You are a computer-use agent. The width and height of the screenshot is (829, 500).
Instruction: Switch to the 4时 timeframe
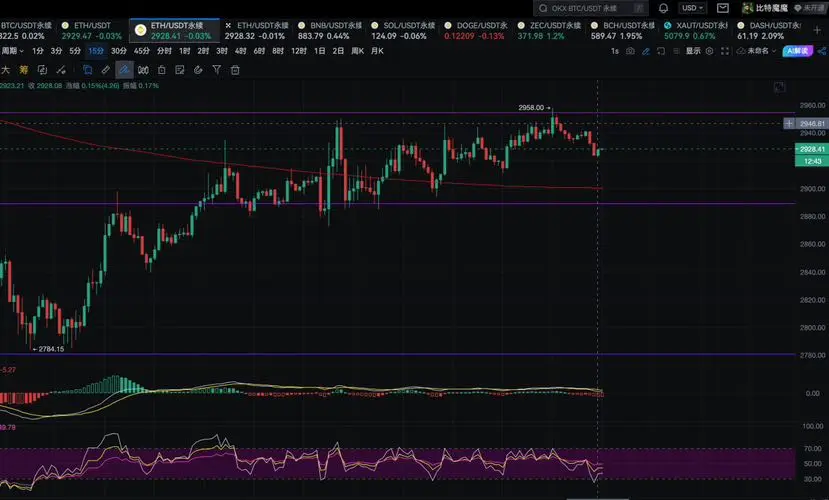click(x=241, y=51)
